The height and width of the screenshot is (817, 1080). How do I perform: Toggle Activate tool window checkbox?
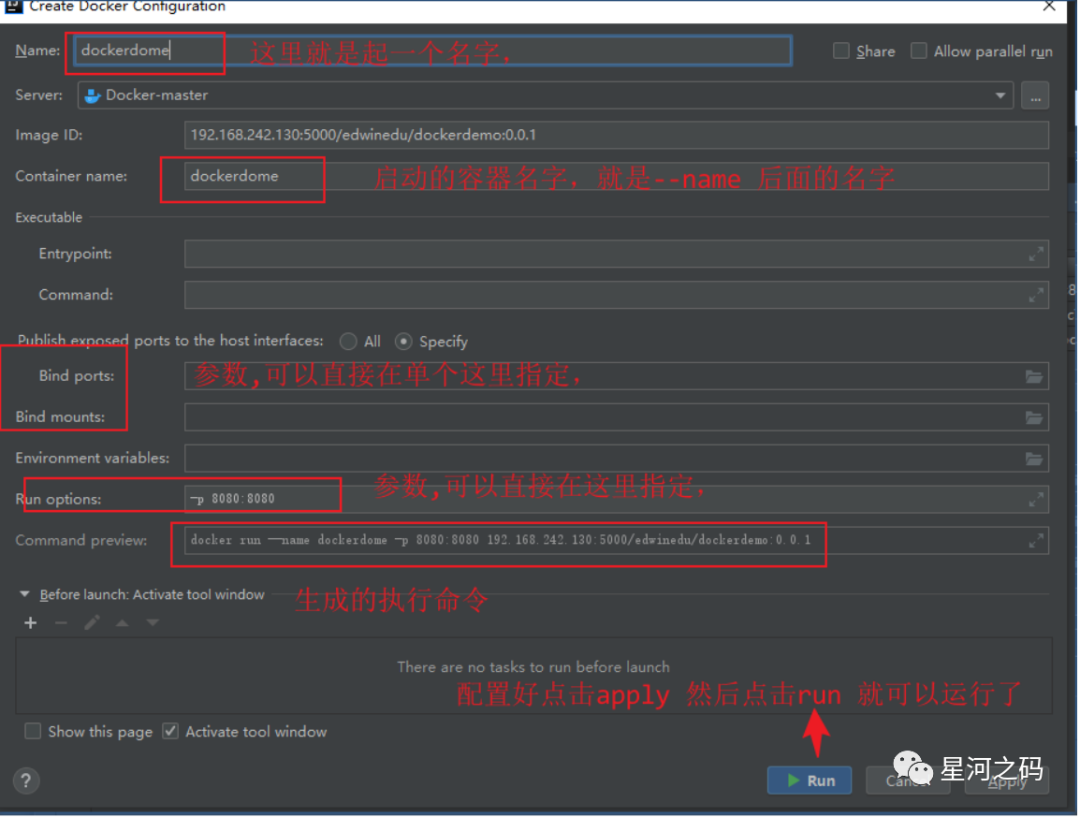170,732
